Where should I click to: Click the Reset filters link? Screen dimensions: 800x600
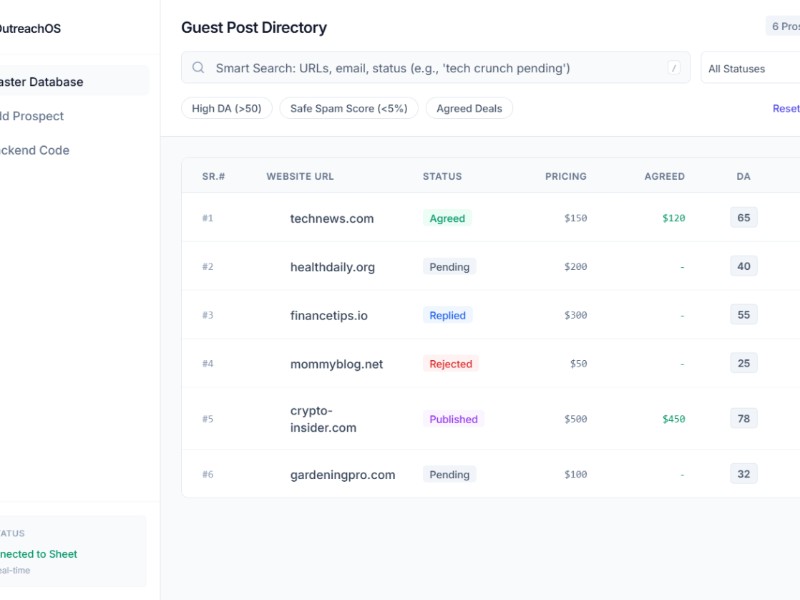point(785,108)
